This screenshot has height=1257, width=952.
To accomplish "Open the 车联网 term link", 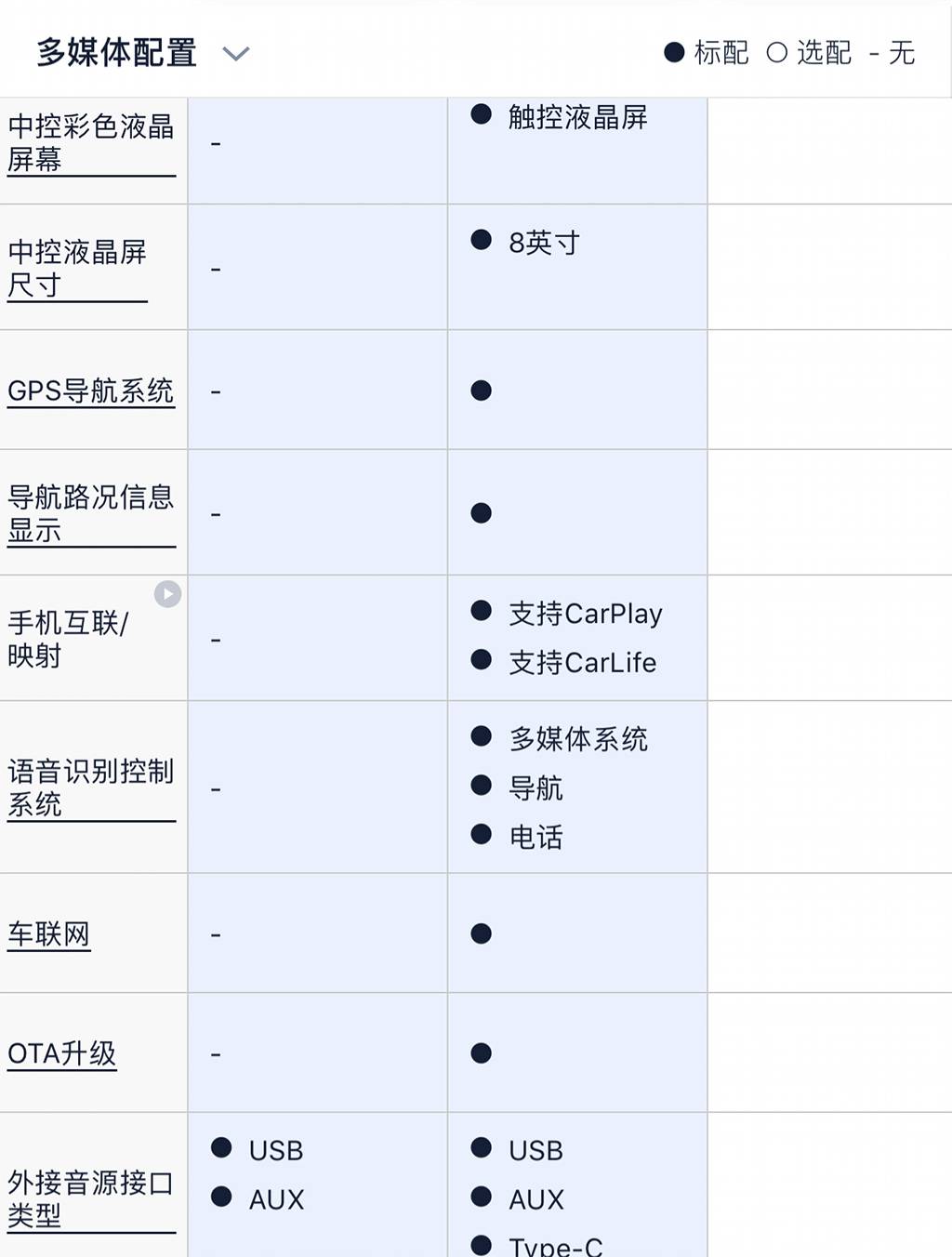I will [x=48, y=933].
